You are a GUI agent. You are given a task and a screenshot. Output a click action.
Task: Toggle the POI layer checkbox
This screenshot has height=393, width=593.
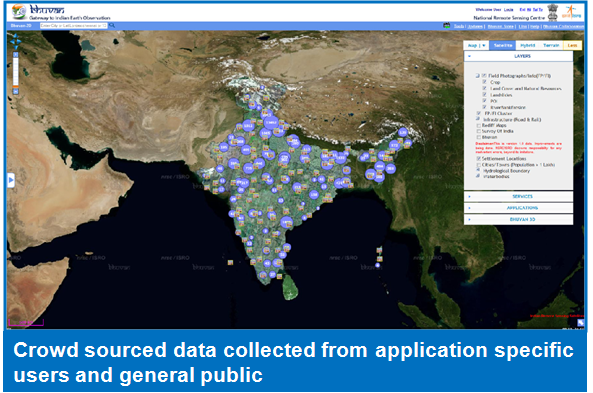click(x=484, y=101)
